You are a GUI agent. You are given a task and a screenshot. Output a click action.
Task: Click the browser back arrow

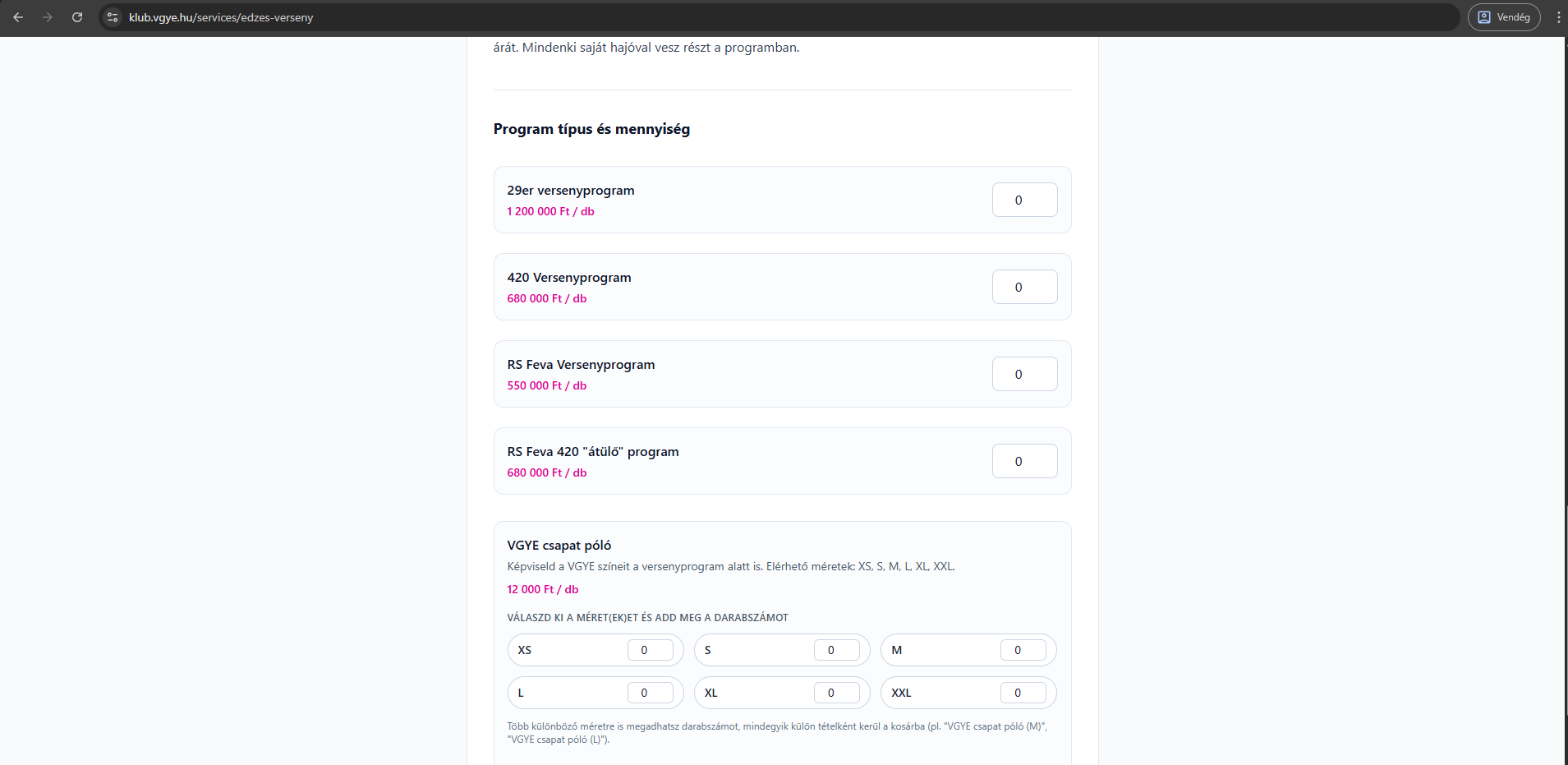click(18, 17)
